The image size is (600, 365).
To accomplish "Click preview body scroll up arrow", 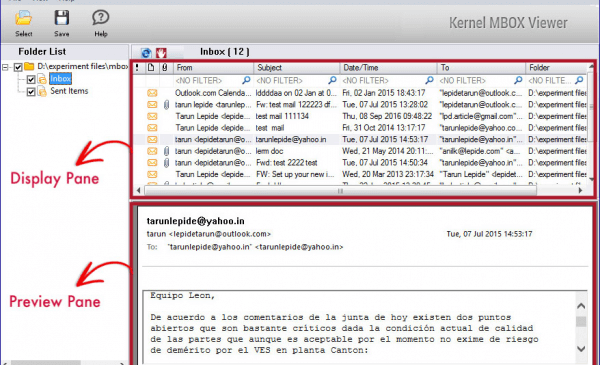I will pyautogui.click(x=581, y=306).
